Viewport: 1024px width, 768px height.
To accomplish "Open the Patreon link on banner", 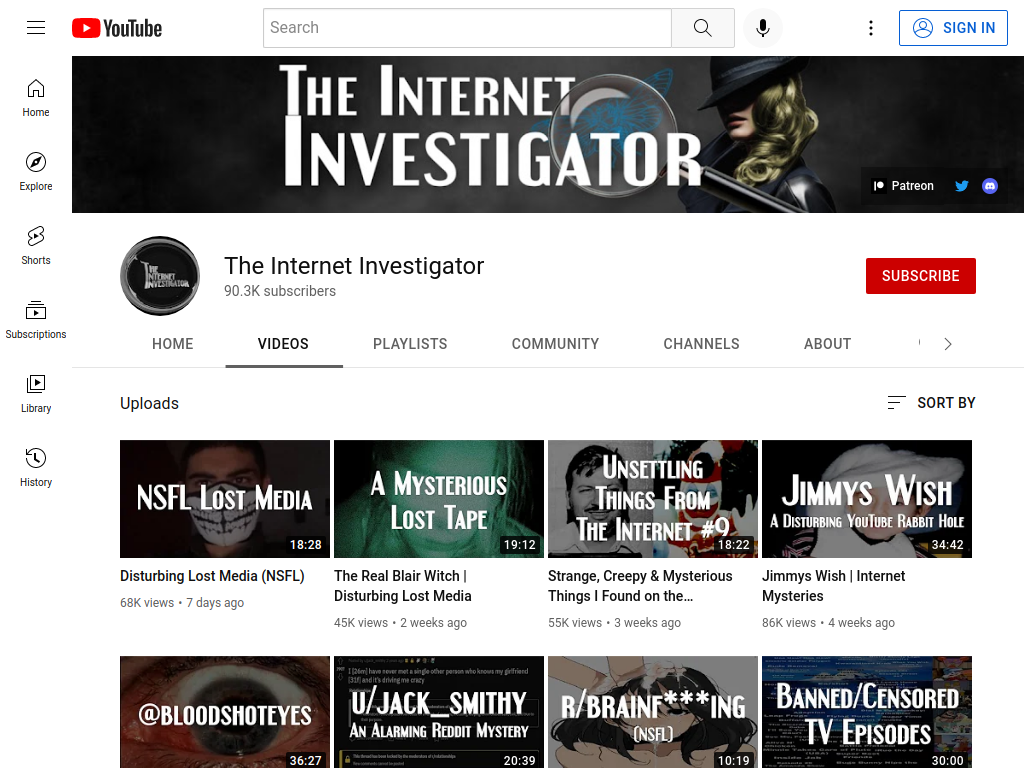I will (x=904, y=186).
